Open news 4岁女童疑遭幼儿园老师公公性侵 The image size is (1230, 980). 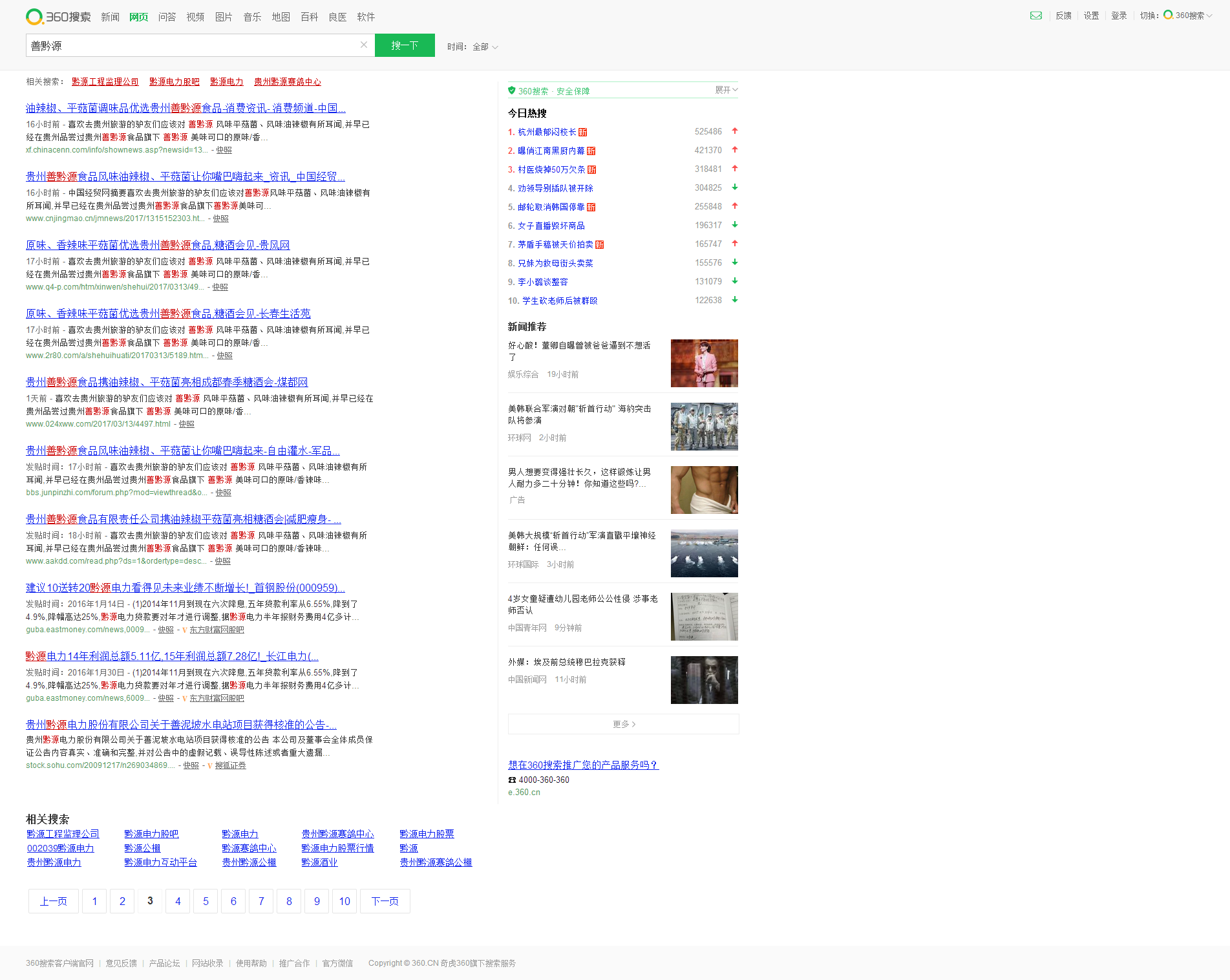point(583,604)
